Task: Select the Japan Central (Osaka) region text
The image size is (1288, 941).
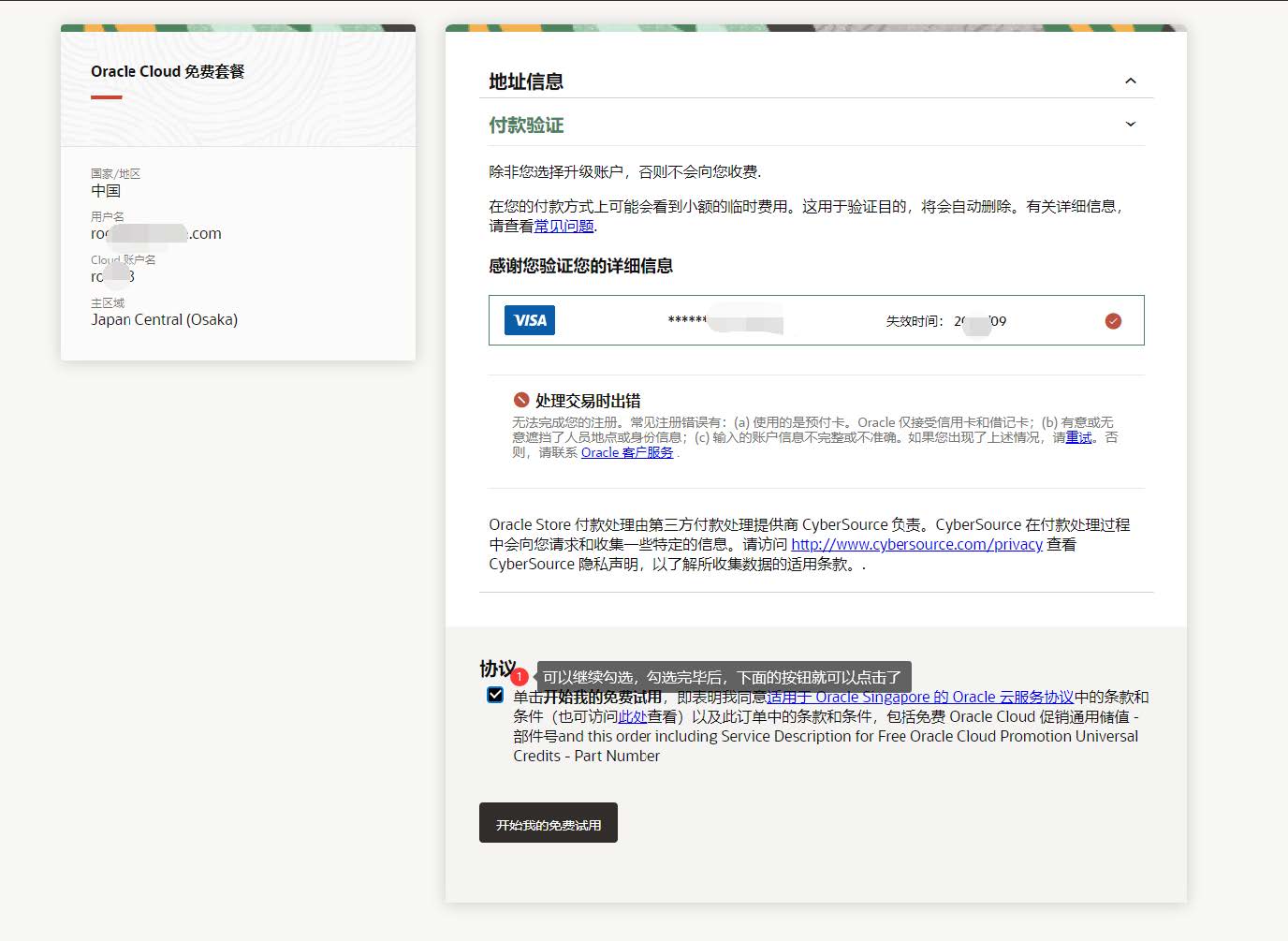Action: [x=165, y=319]
